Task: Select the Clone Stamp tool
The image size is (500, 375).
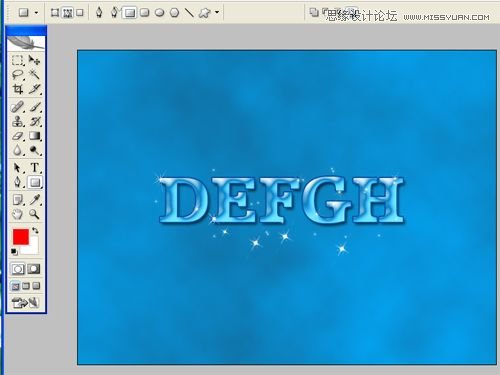Action: click(x=18, y=121)
